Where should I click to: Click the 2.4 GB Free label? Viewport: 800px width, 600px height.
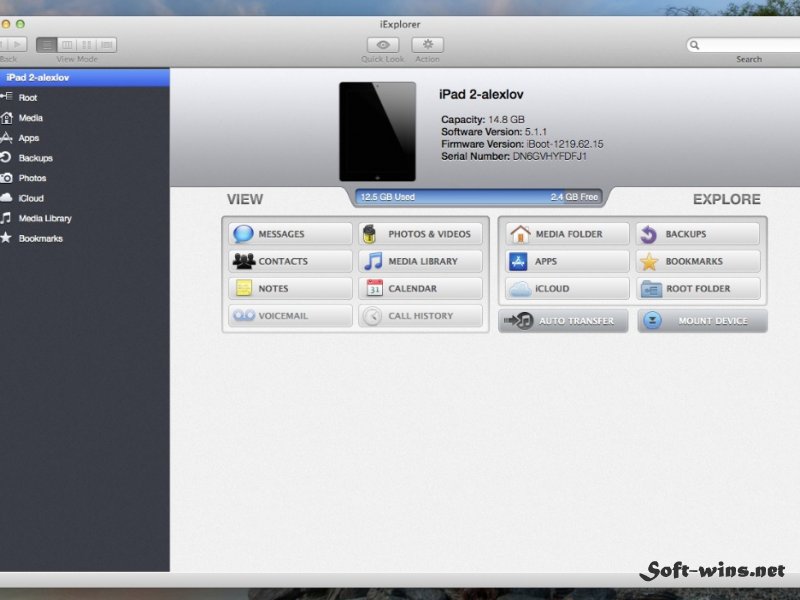(574, 197)
